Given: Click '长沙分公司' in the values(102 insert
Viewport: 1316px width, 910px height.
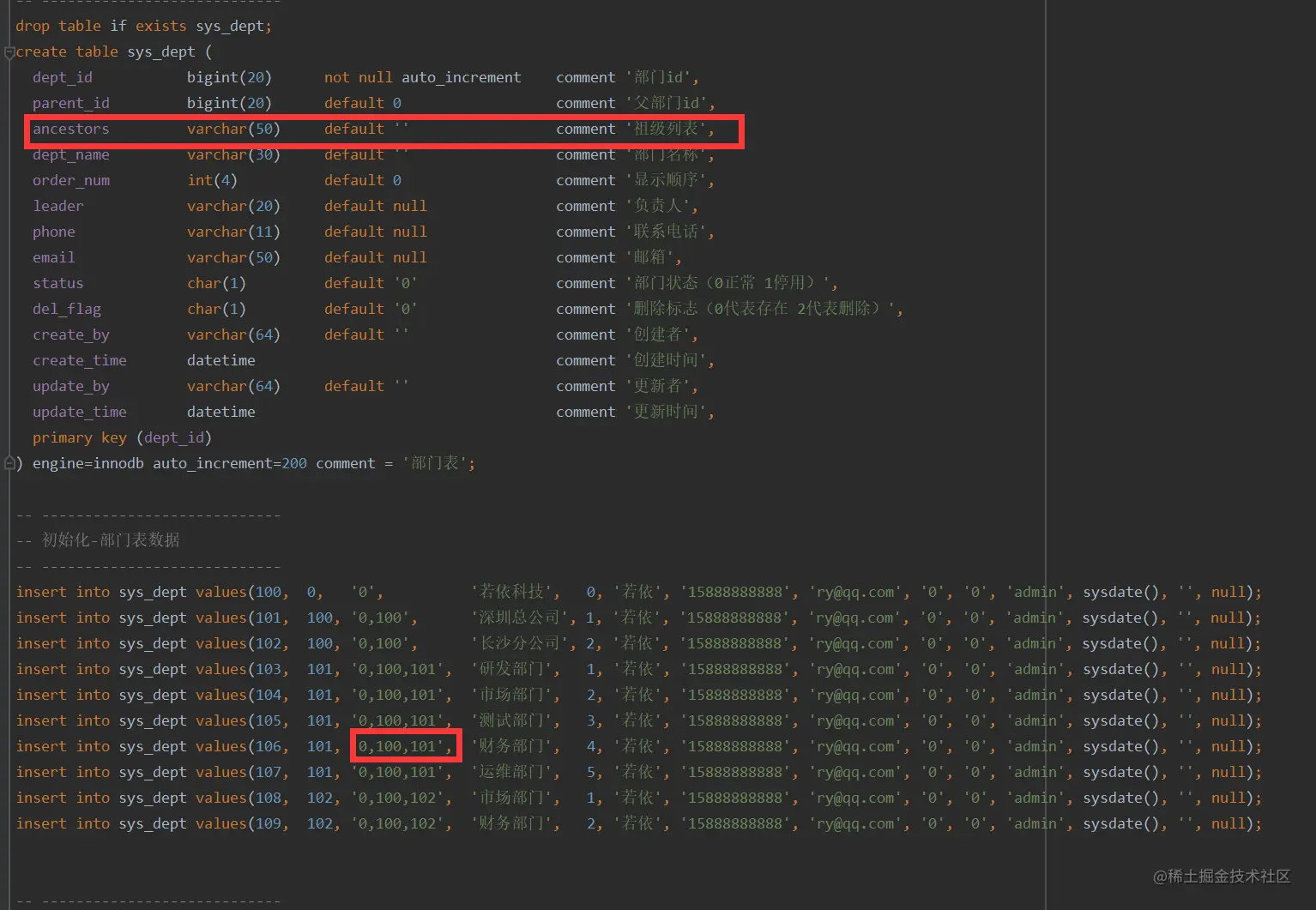Looking at the screenshot, I should [x=520, y=643].
